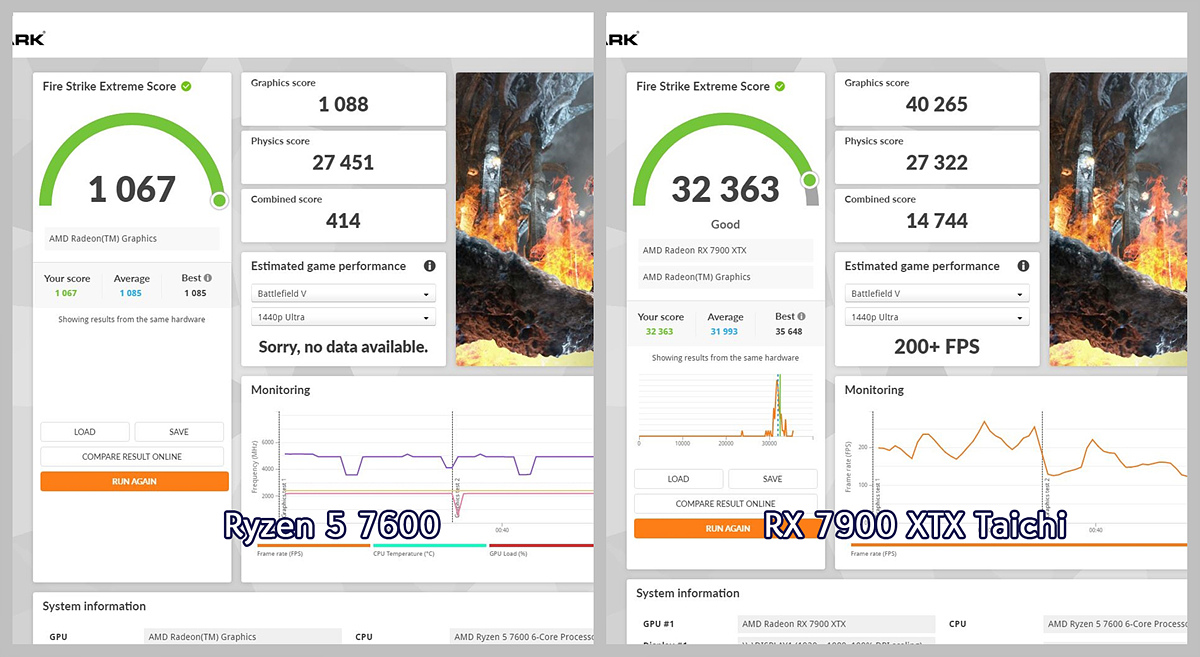Click AMD Radeon RX 7900 XTX label under gauge
This screenshot has height=657, width=1200.
pyautogui.click(x=725, y=250)
